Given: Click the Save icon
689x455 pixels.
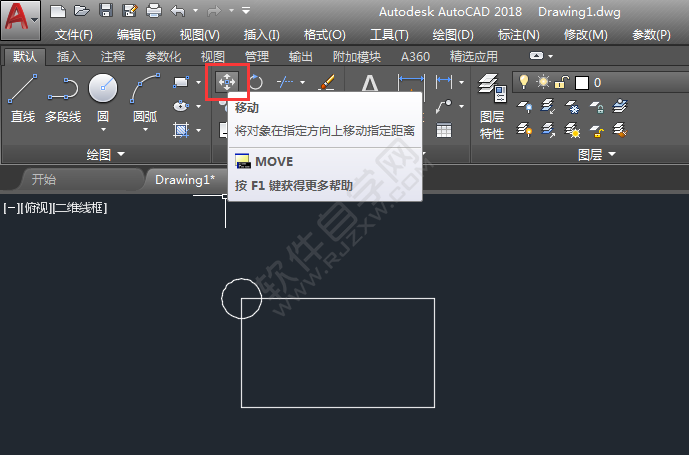Looking at the screenshot, I should point(105,11).
